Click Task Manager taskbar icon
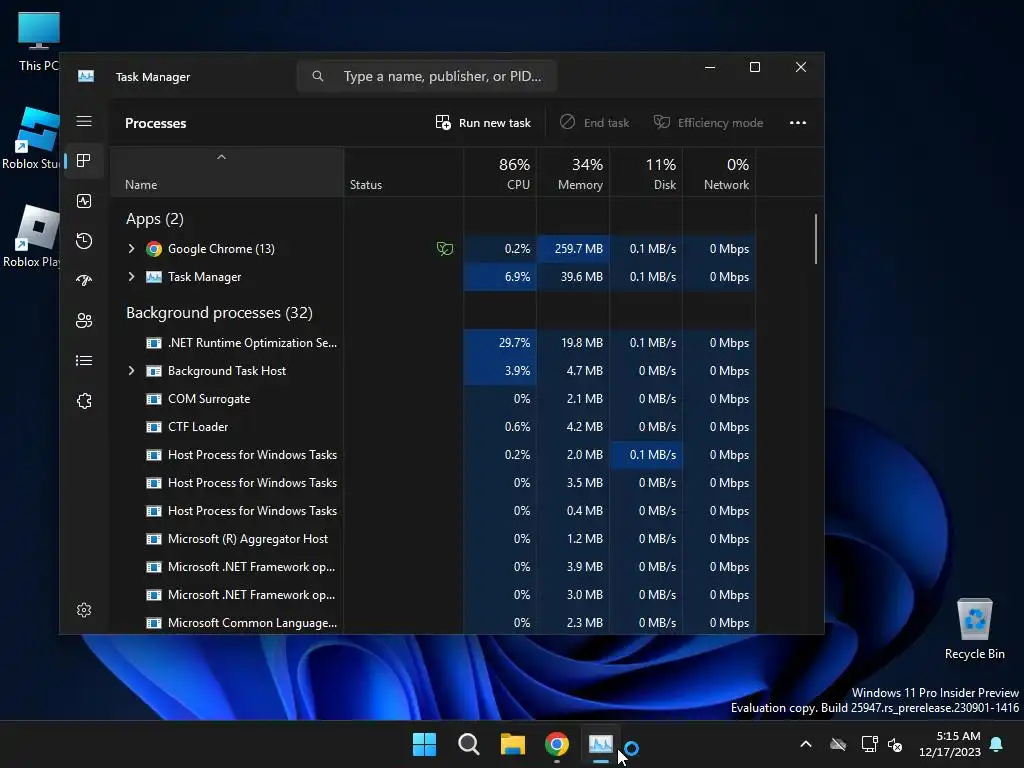 (601, 744)
